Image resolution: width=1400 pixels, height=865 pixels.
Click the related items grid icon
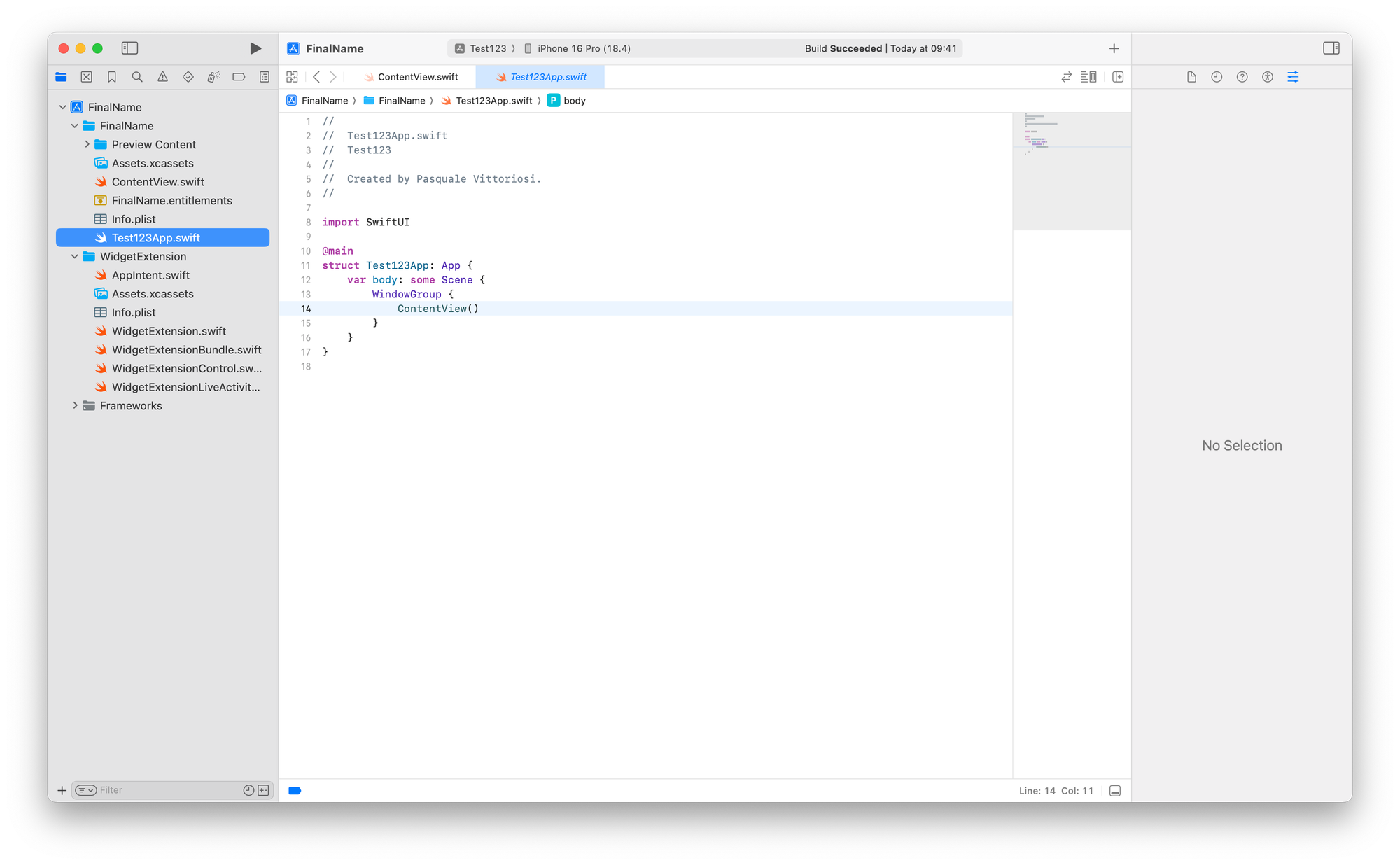292,77
